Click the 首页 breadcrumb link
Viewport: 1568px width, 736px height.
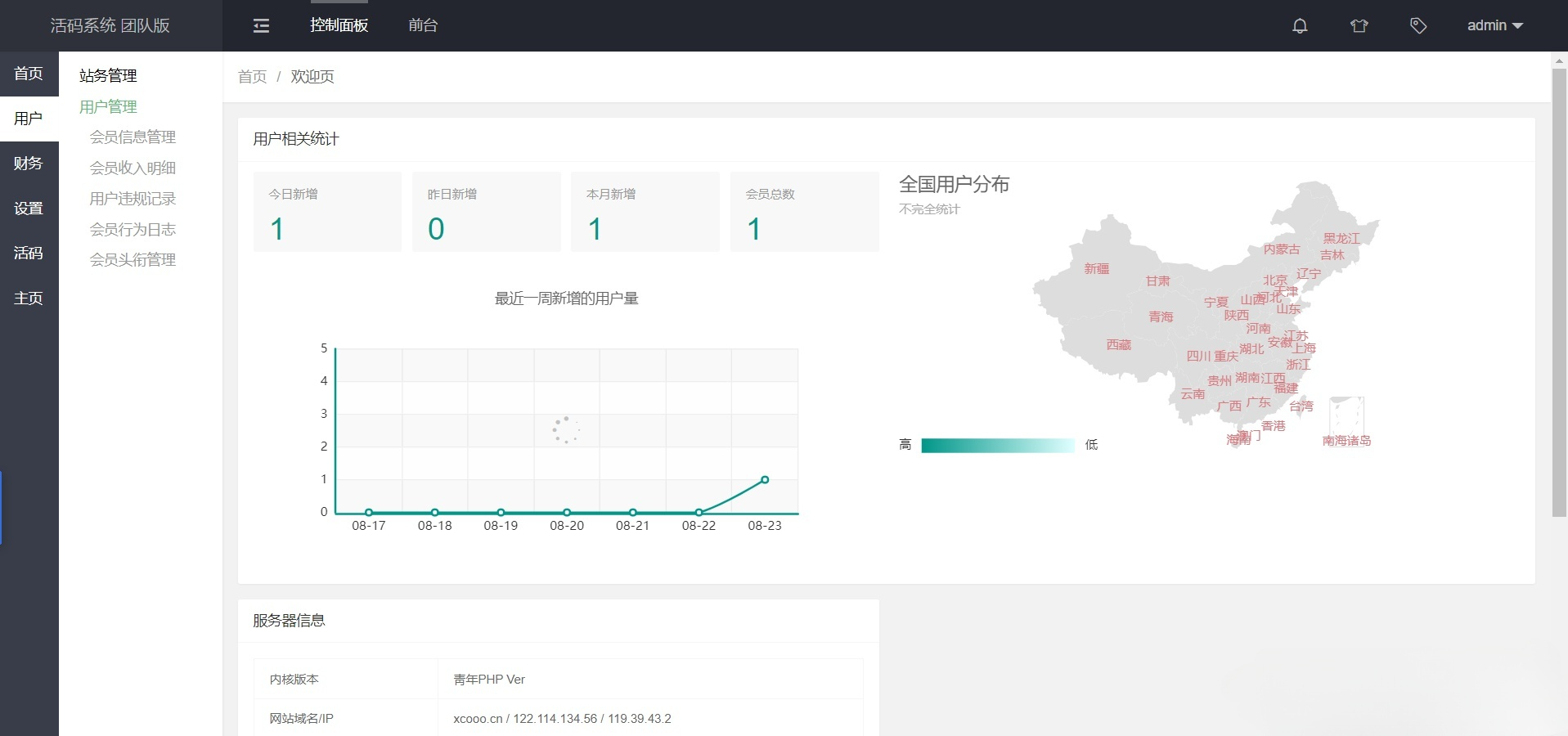(x=252, y=77)
